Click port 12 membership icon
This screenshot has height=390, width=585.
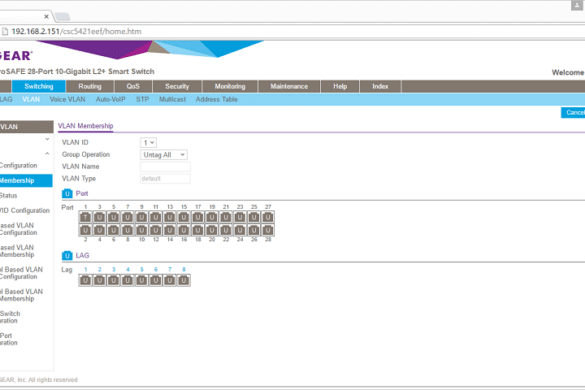(x=156, y=230)
